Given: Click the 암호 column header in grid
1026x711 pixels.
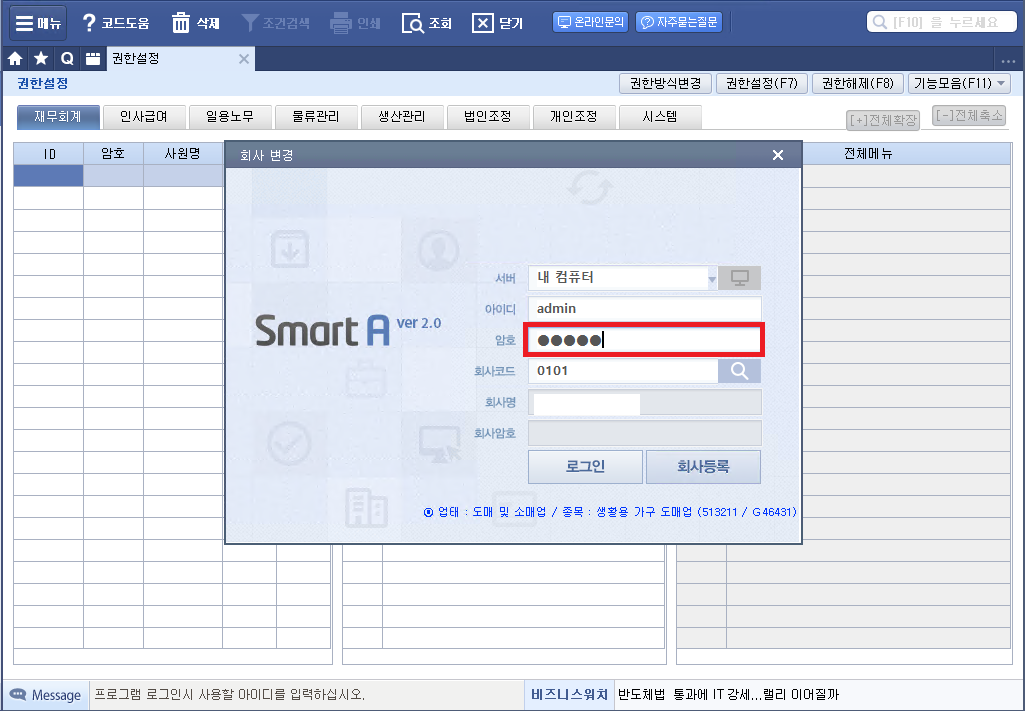Looking at the screenshot, I should coord(113,154).
